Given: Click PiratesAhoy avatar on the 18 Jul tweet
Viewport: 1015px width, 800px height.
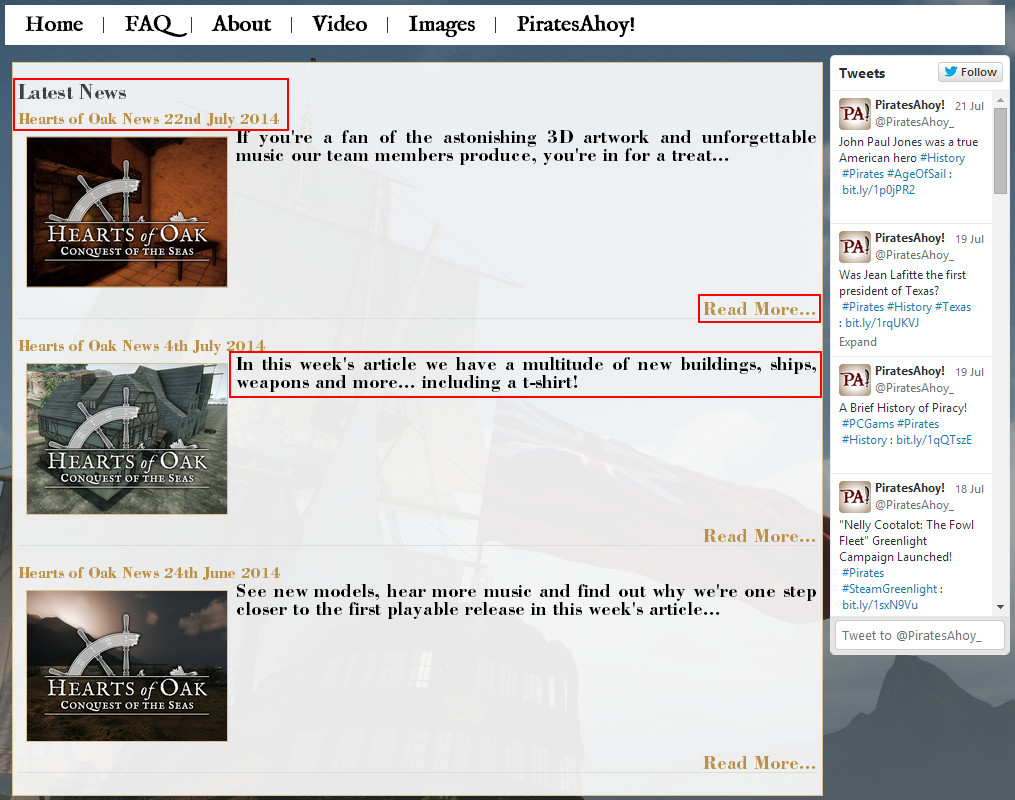Looking at the screenshot, I should tap(854, 497).
